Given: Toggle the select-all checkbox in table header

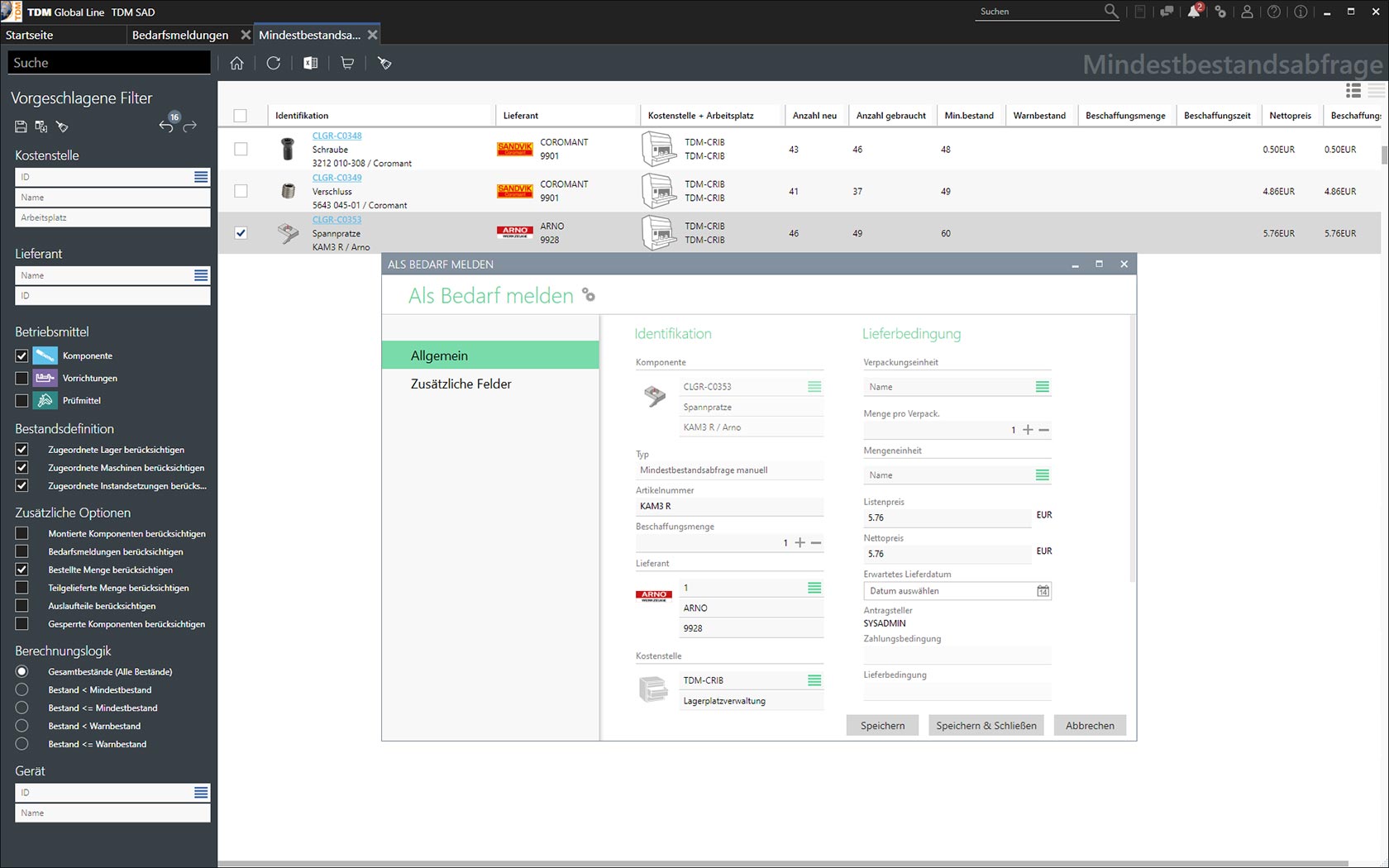Looking at the screenshot, I should (241, 116).
